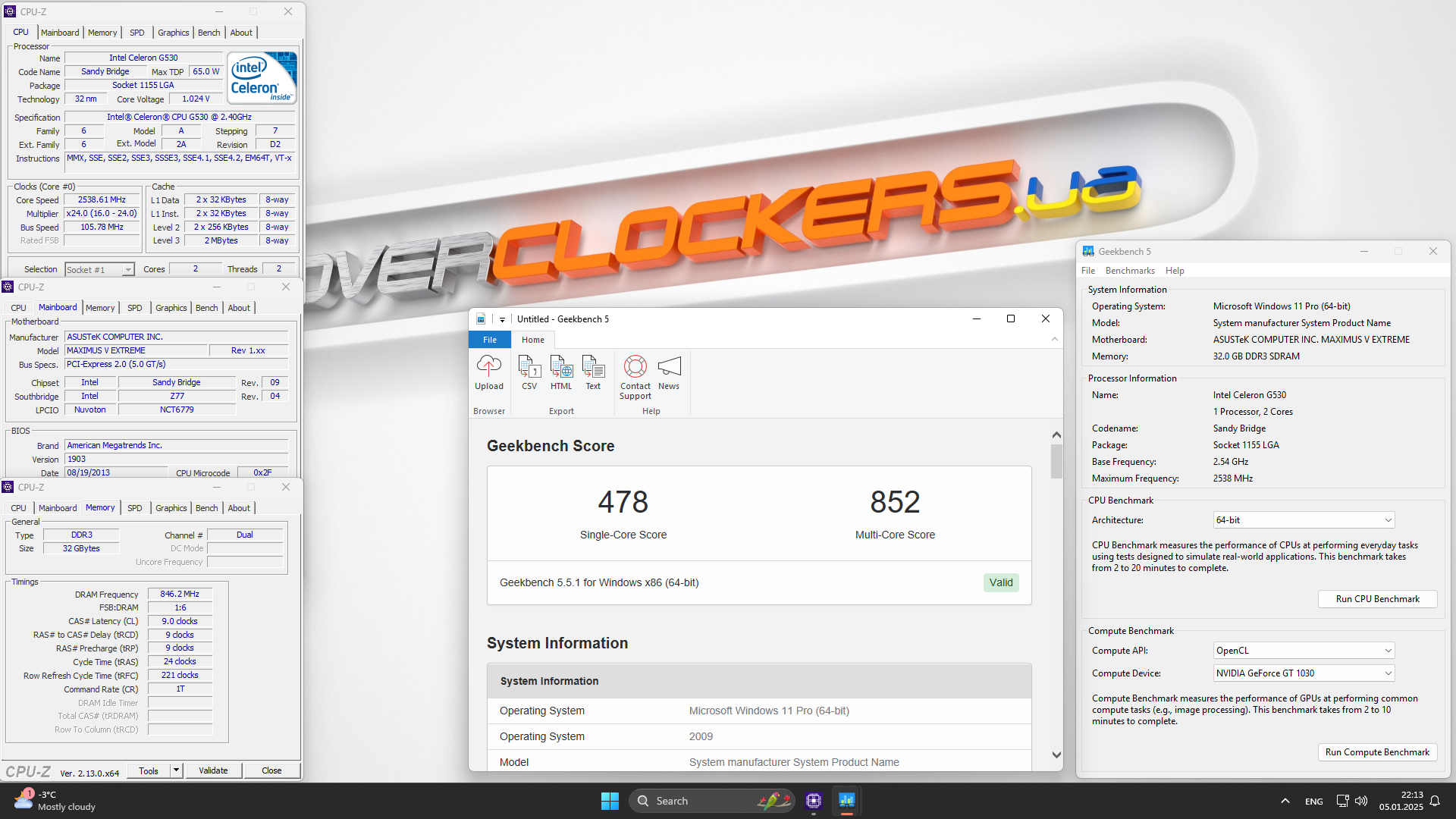Image resolution: width=1456 pixels, height=819 pixels.
Task: Open the Tools dropdown arrow in CPU-Z
Action: click(x=176, y=770)
